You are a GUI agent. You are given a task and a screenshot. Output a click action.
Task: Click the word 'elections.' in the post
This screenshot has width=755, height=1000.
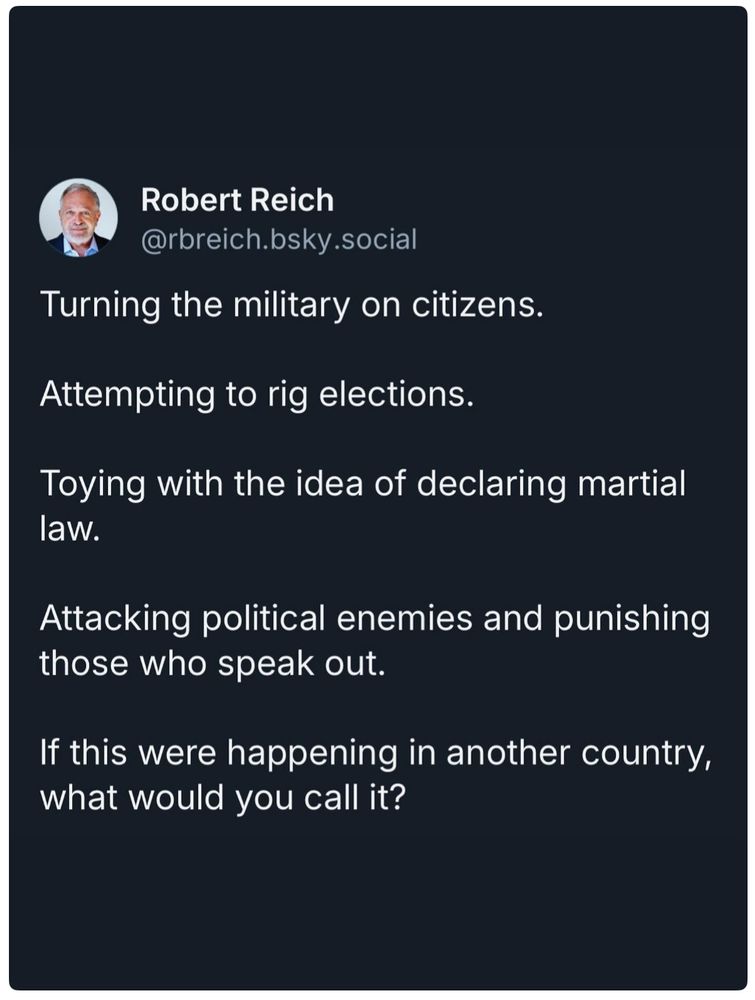click(x=396, y=394)
